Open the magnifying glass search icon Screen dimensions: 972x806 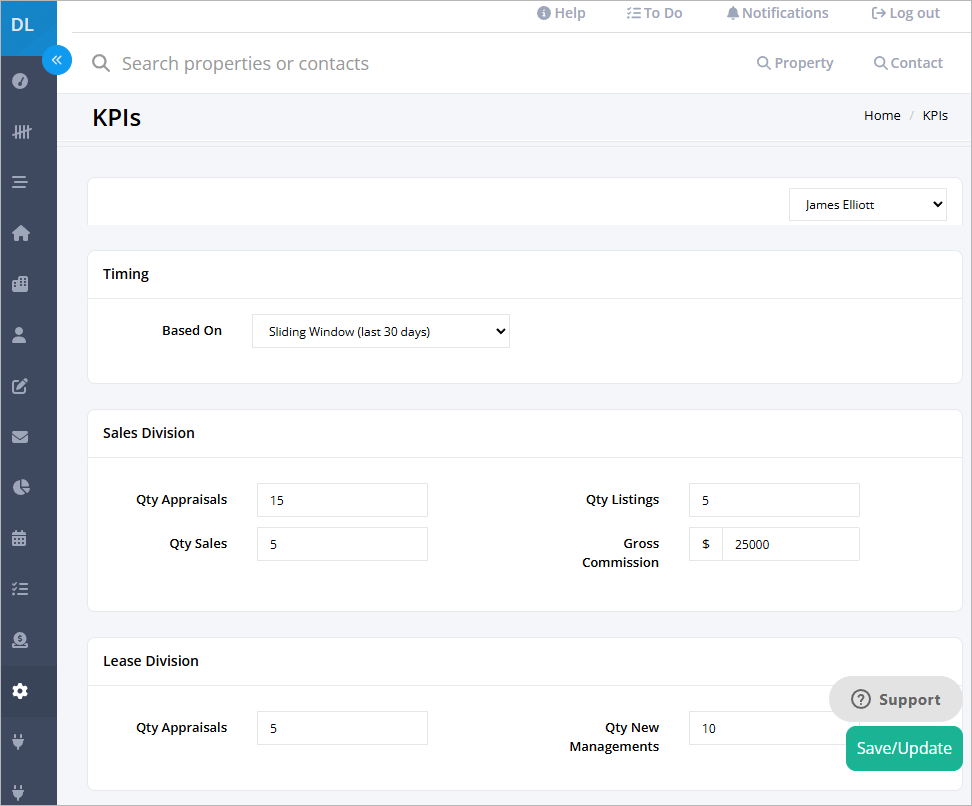coord(100,62)
